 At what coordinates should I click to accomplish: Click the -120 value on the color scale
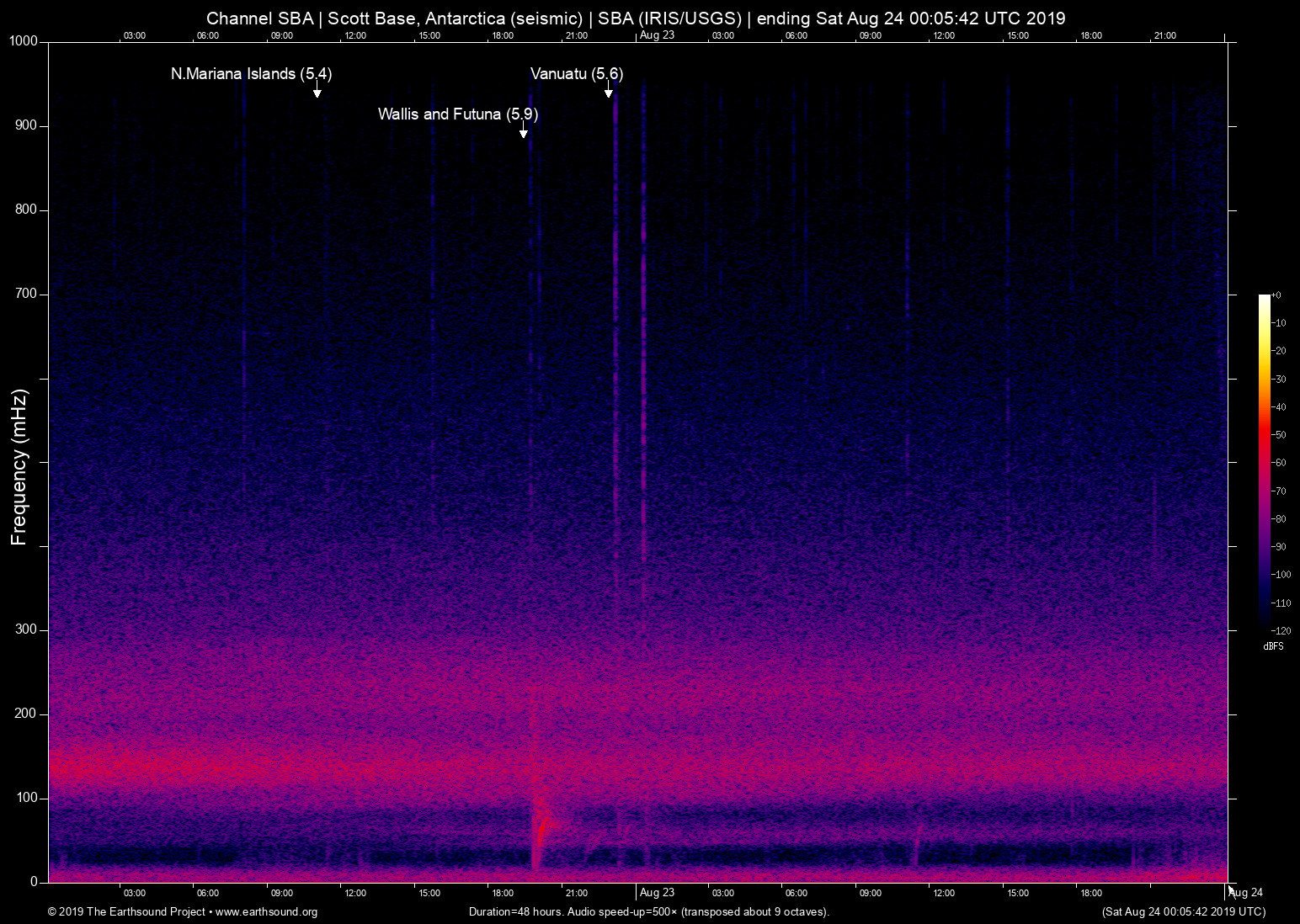tap(1281, 630)
